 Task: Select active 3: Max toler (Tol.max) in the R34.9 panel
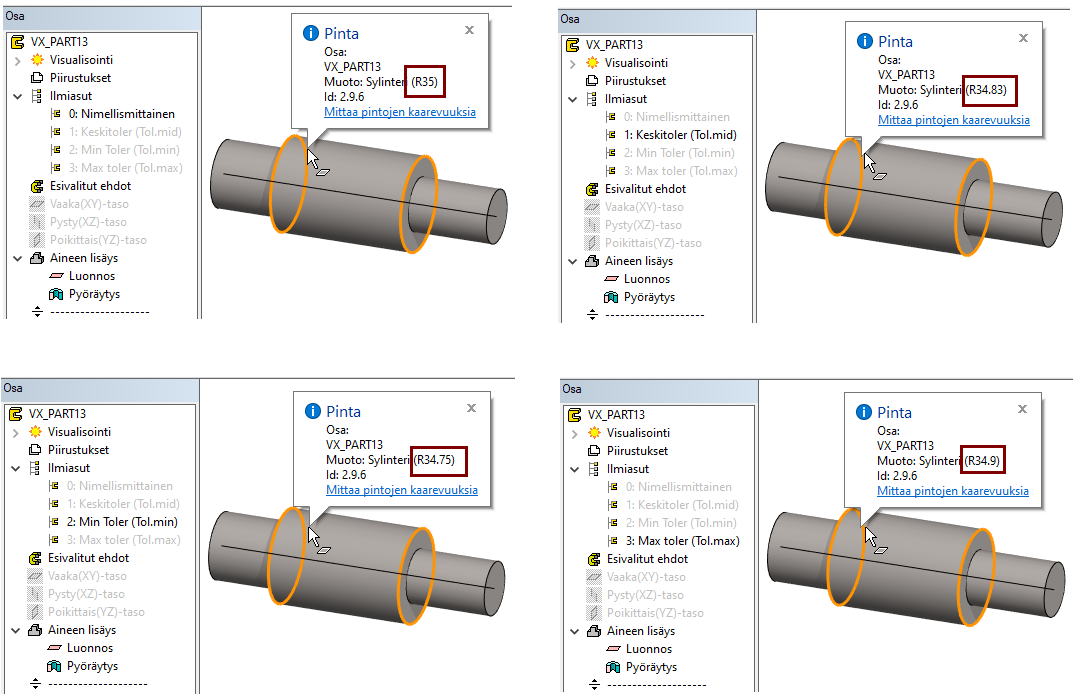click(683, 541)
